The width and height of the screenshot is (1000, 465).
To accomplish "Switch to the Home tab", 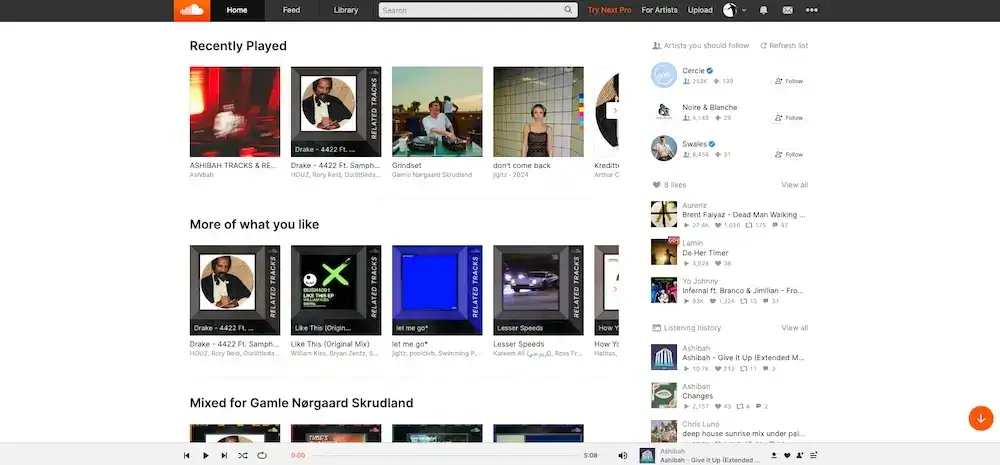I will click(237, 10).
